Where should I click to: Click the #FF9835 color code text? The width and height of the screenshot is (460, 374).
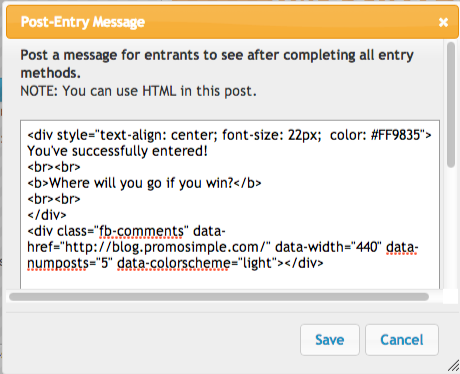[395, 135]
